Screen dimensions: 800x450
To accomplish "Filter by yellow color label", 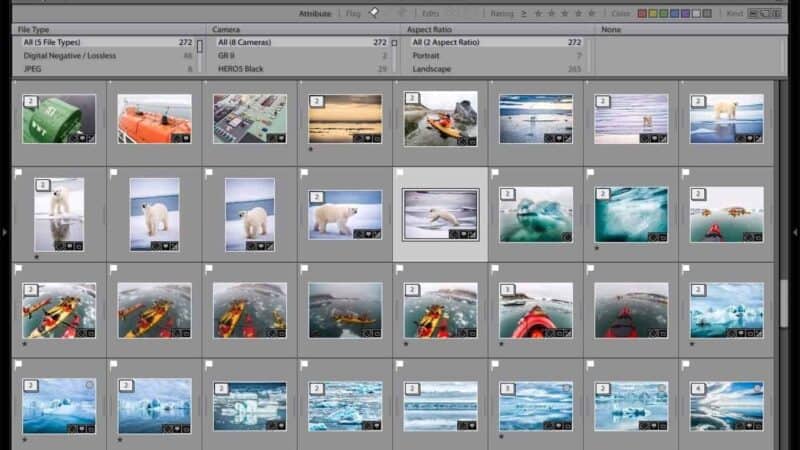I will tap(653, 13).
